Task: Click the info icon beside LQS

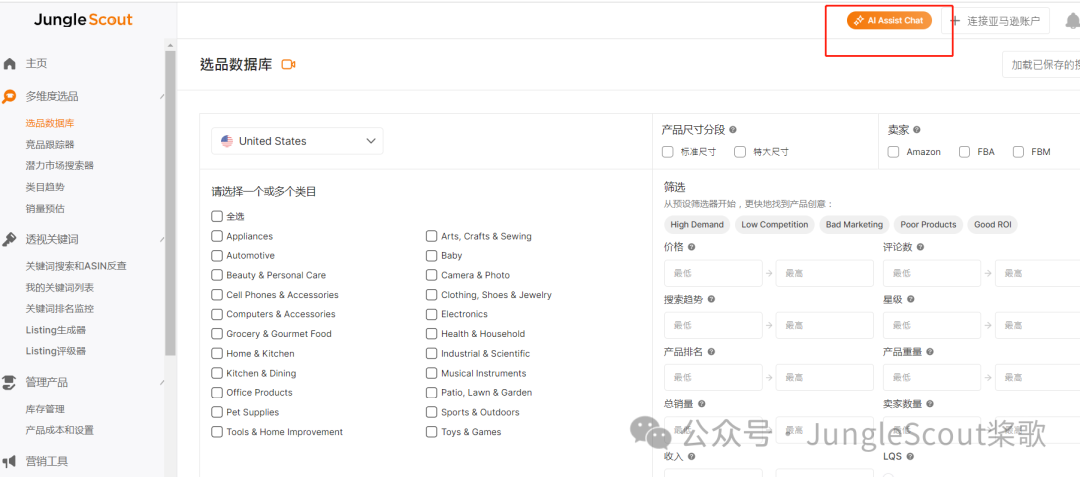Action: 910,456
